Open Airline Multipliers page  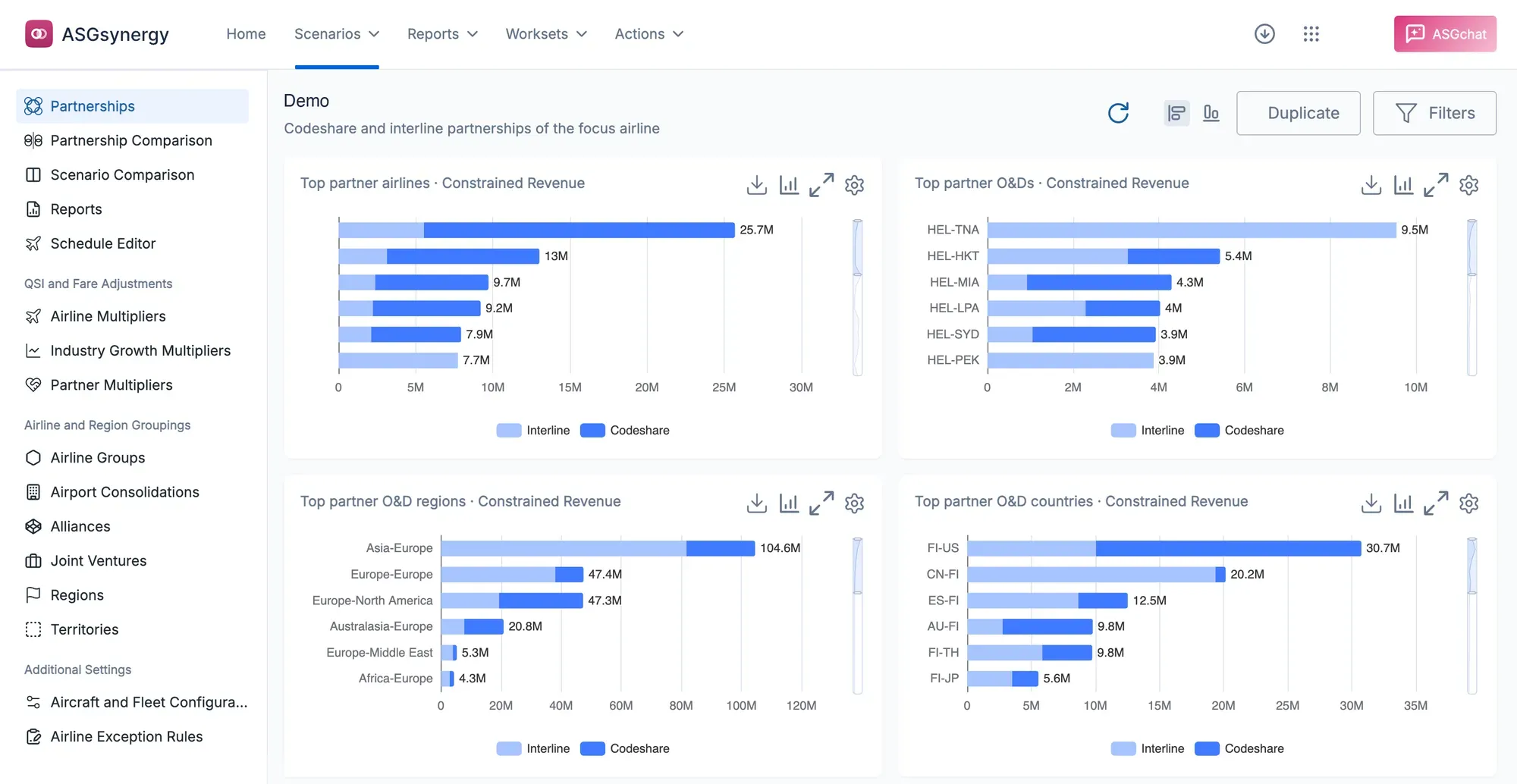click(132, 316)
